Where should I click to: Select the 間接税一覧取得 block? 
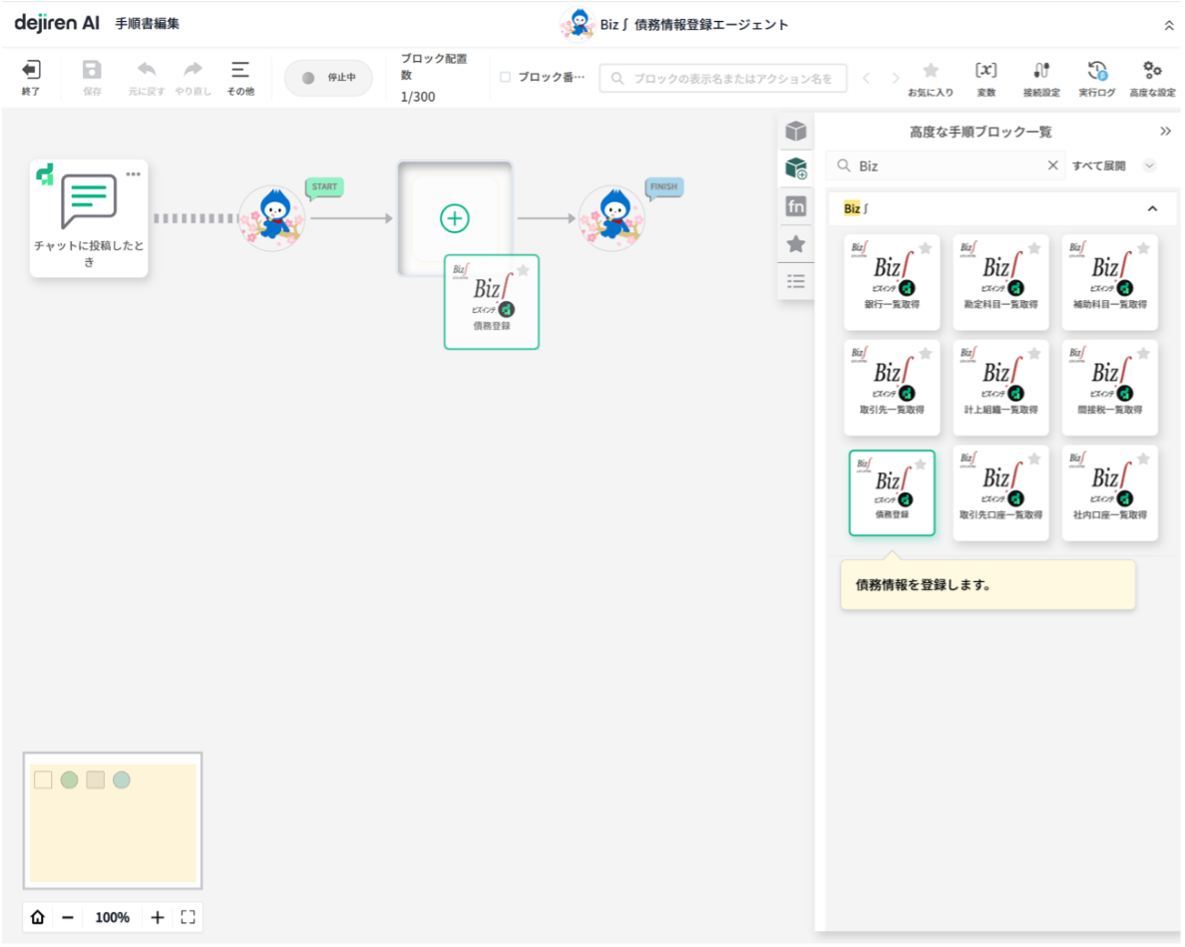click(x=1109, y=387)
